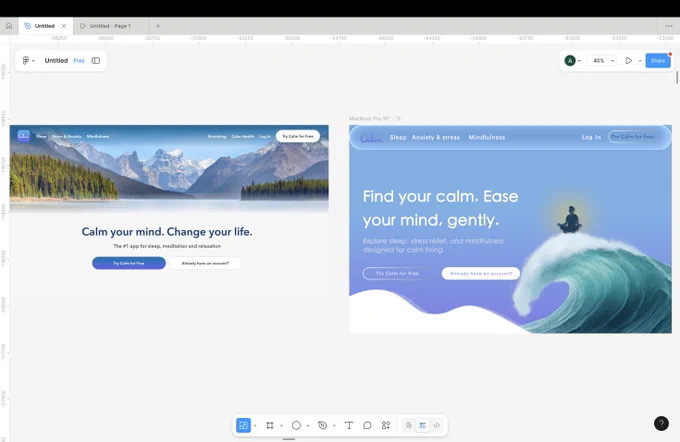Click Stress & Anxiety in mountain navbar
680x442 pixels.
click(66, 137)
